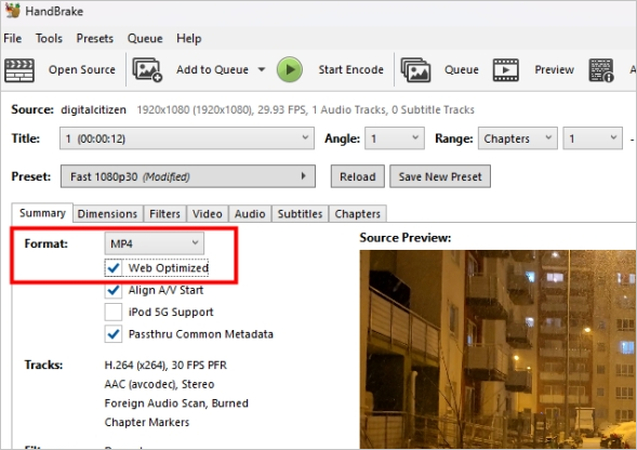Click the Foreign Audio Scan, Burned text
This screenshot has width=637, height=450.
(176, 403)
